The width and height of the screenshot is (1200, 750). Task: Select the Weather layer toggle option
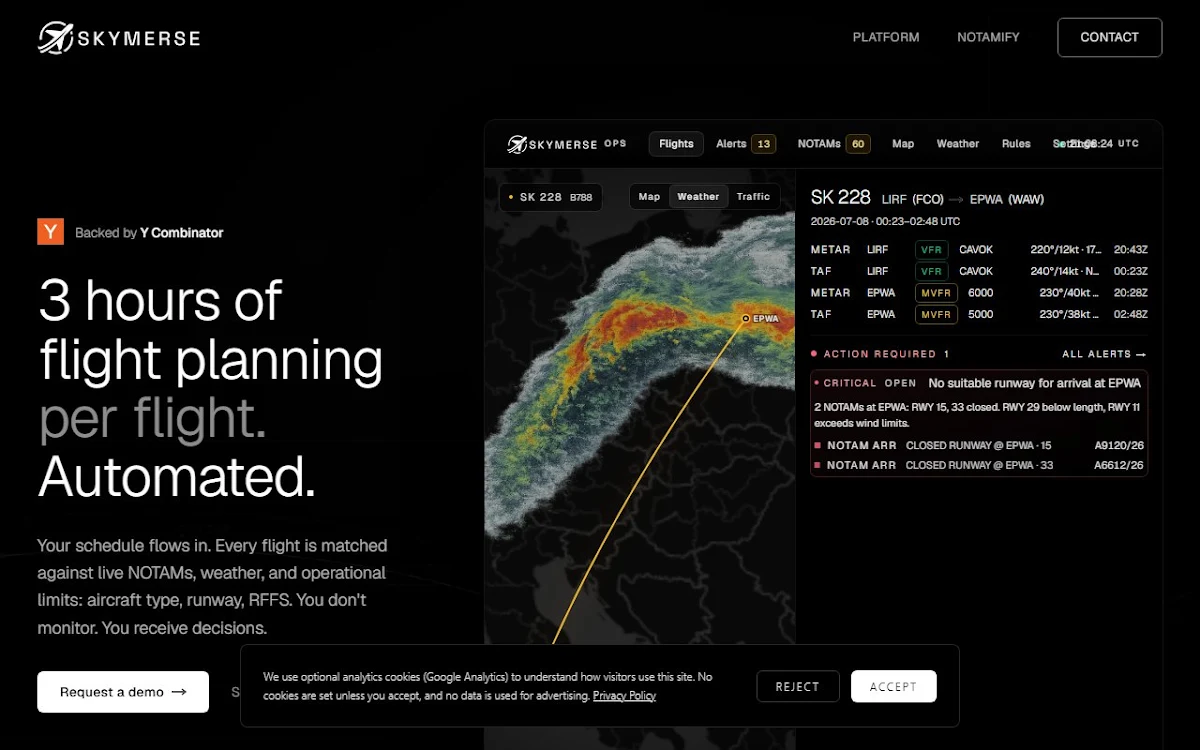pos(698,197)
